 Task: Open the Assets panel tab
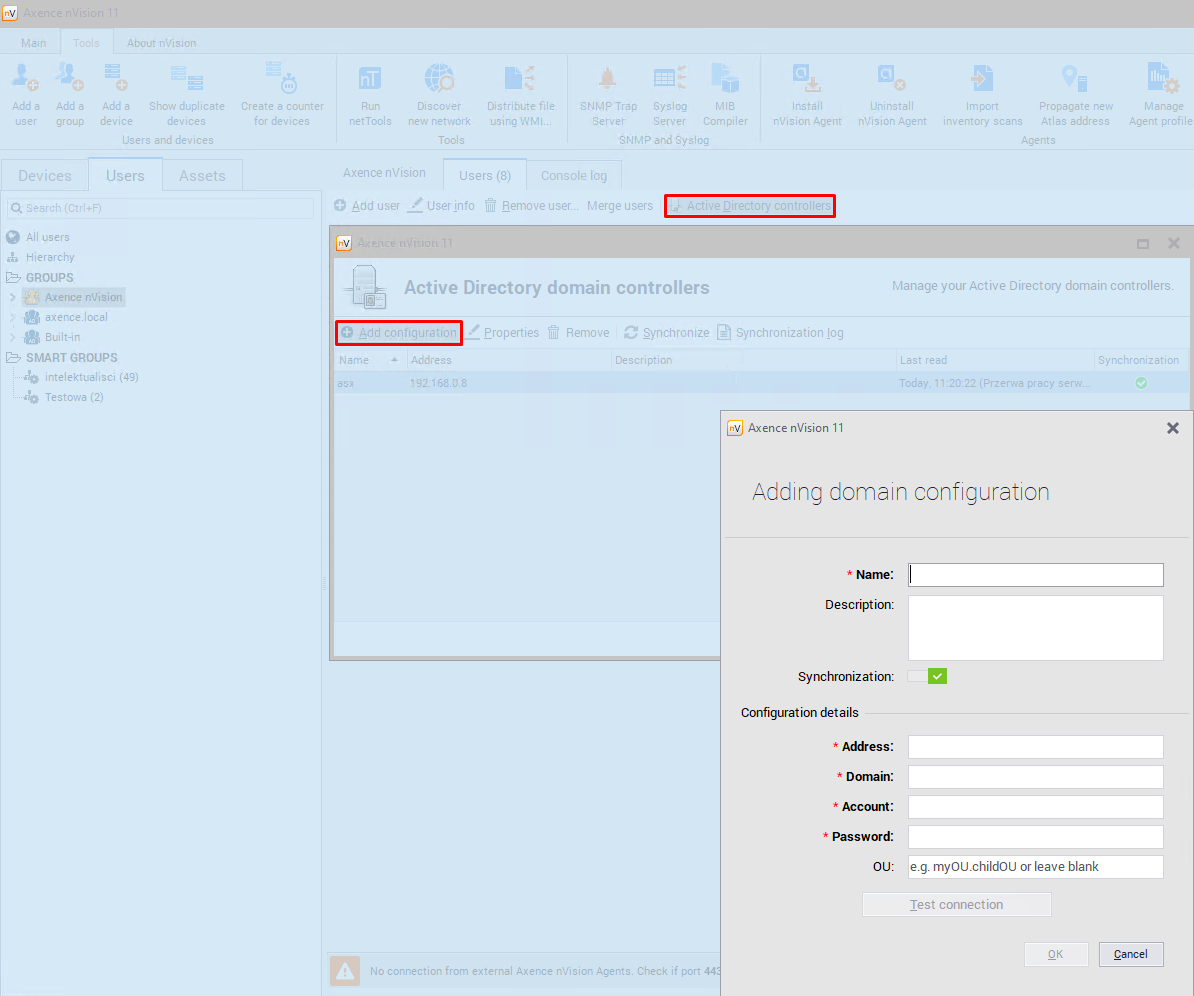pos(202,175)
